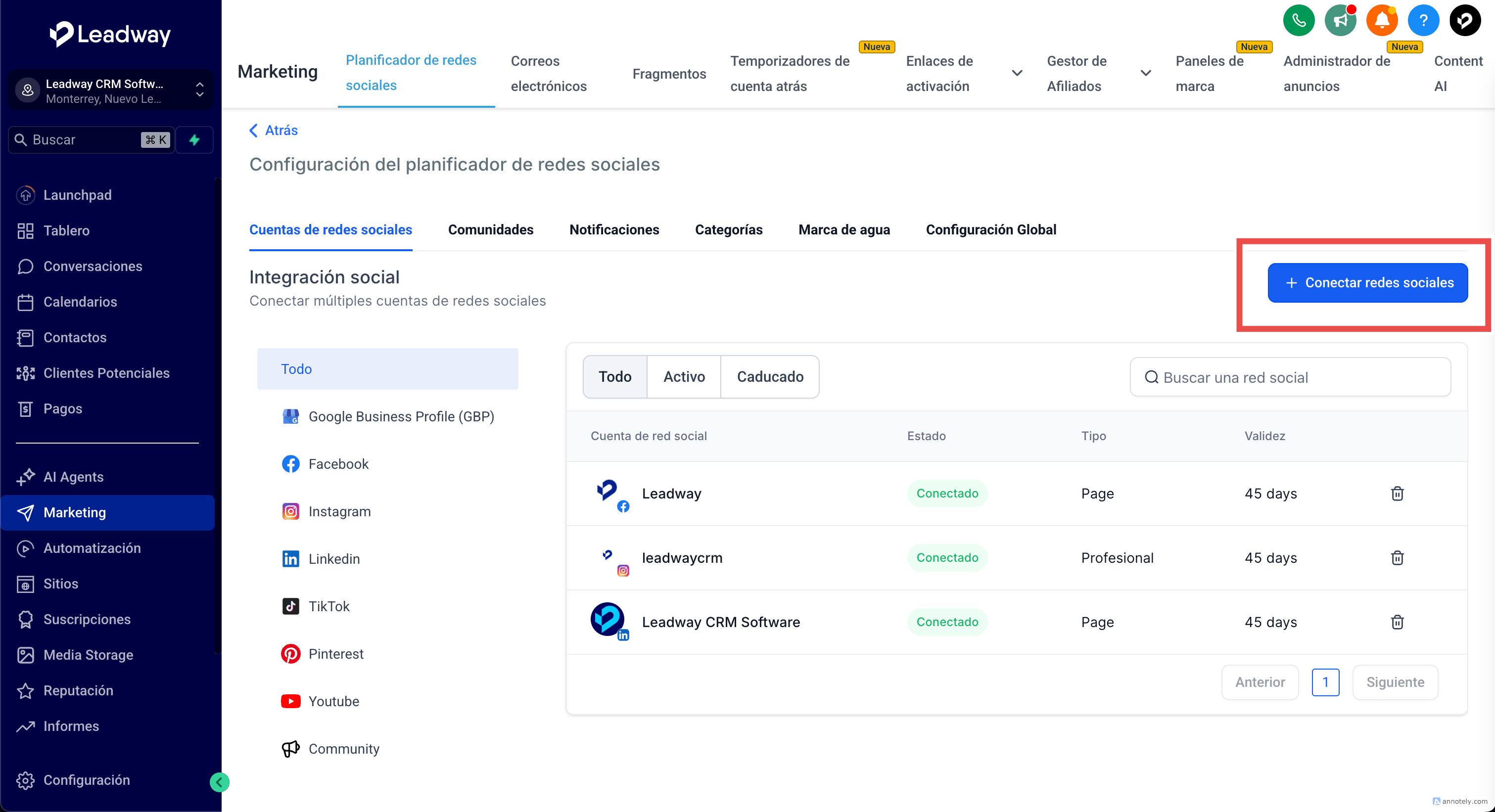Switch to the Marca de agua tab

pyautogui.click(x=844, y=229)
